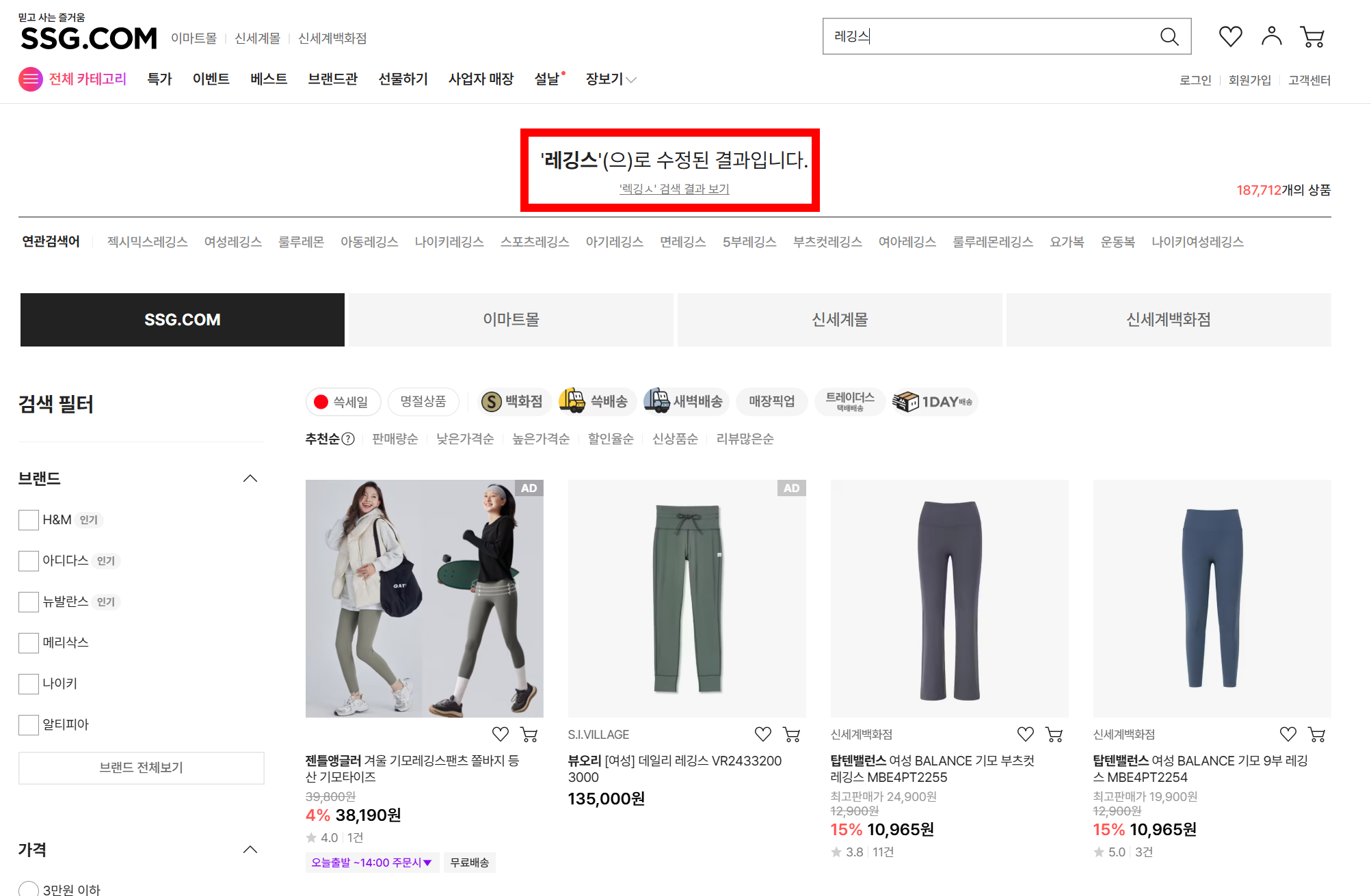Open the My Account person icon
Screen dimensions: 1371x896
tap(1271, 36)
